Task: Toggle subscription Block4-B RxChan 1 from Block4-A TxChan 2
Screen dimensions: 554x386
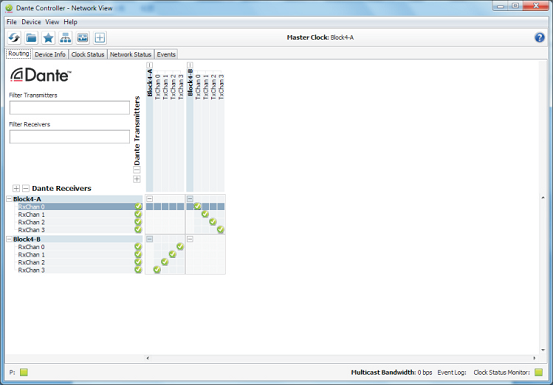Action: 172,254
